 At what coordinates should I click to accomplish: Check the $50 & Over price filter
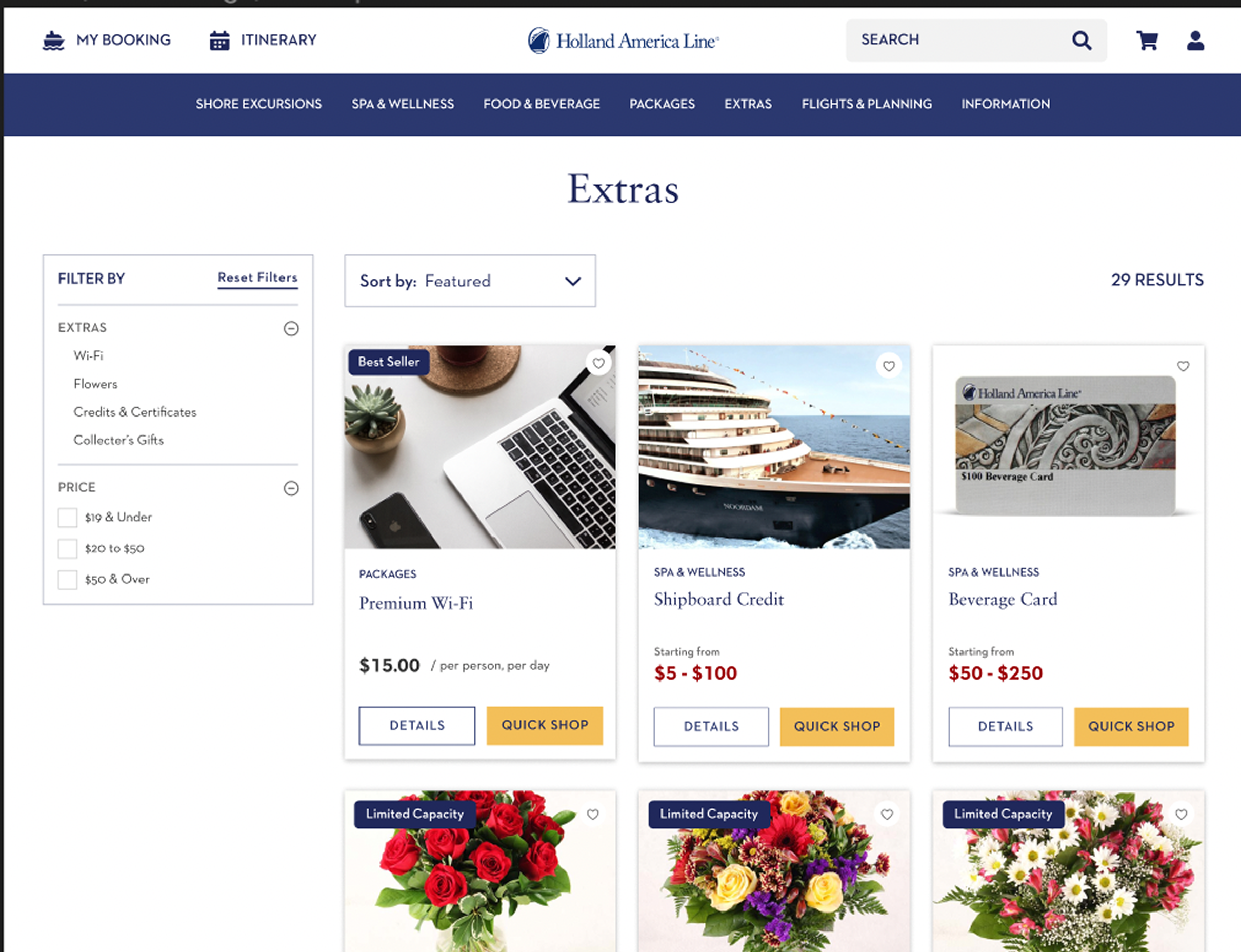(67, 580)
